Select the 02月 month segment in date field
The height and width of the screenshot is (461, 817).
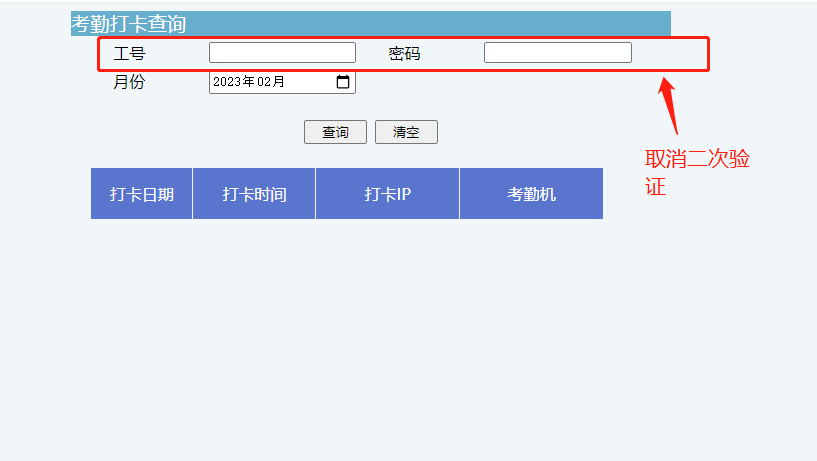pos(270,82)
